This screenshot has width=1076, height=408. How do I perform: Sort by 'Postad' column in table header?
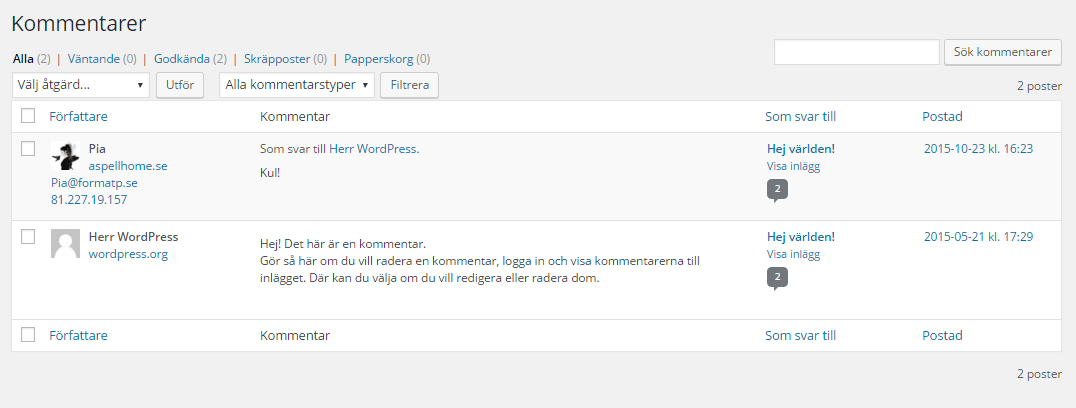942,116
